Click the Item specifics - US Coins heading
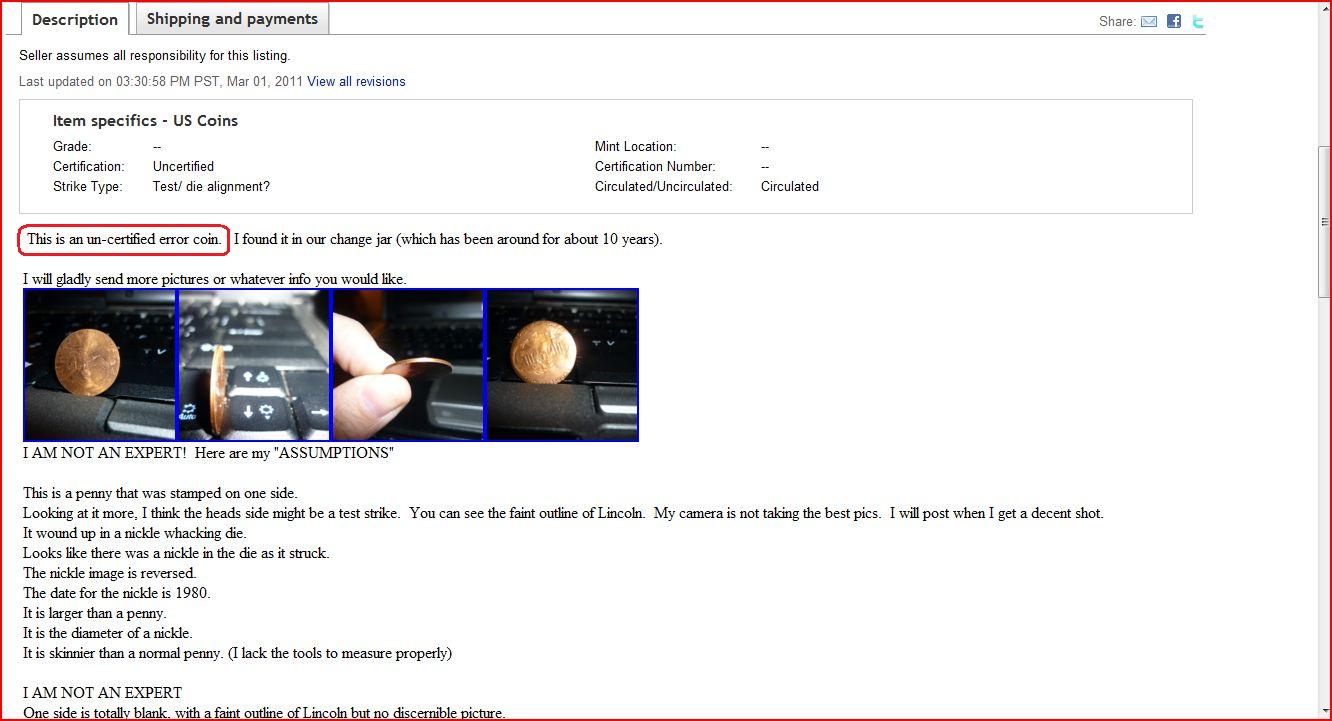This screenshot has height=721, width=1332. [145, 121]
